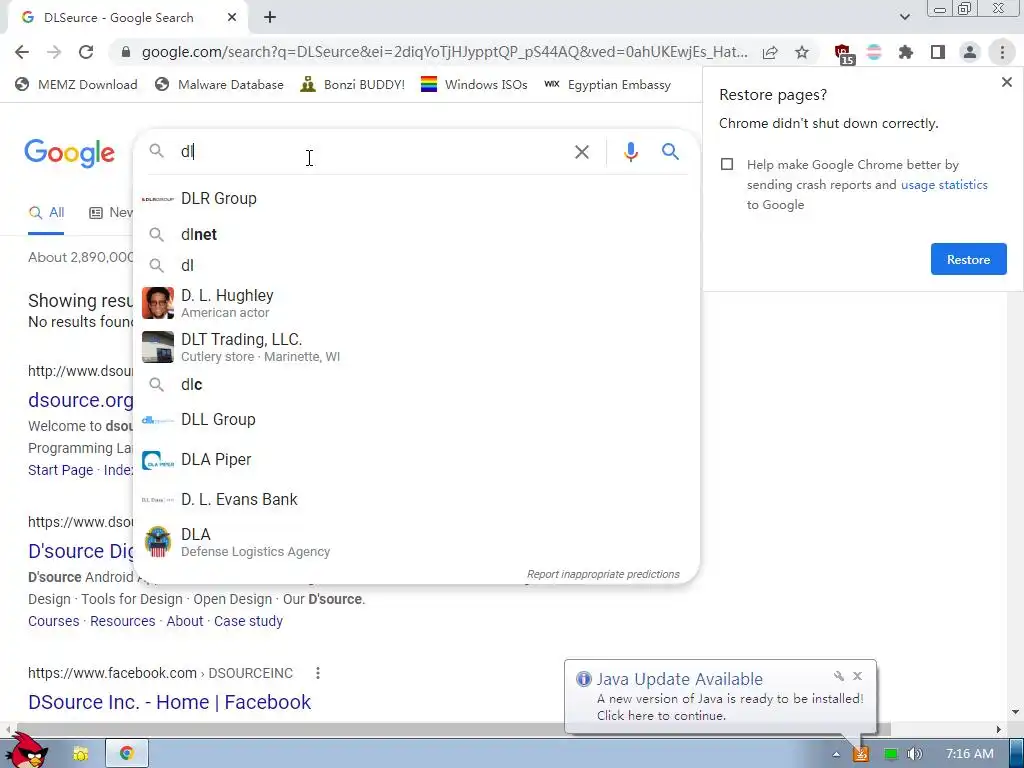Open the taskbar file explorer icon
The image size is (1024, 768).
coord(80,754)
